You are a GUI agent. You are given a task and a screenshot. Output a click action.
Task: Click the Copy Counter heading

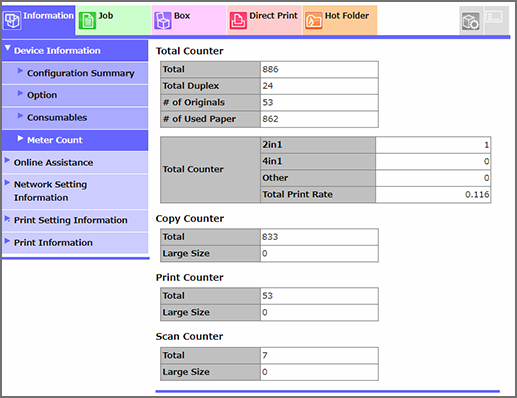coord(190,219)
